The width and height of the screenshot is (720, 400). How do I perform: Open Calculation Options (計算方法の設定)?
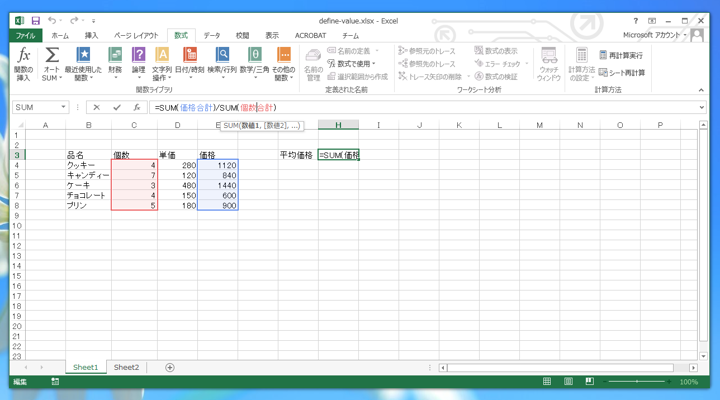581,64
